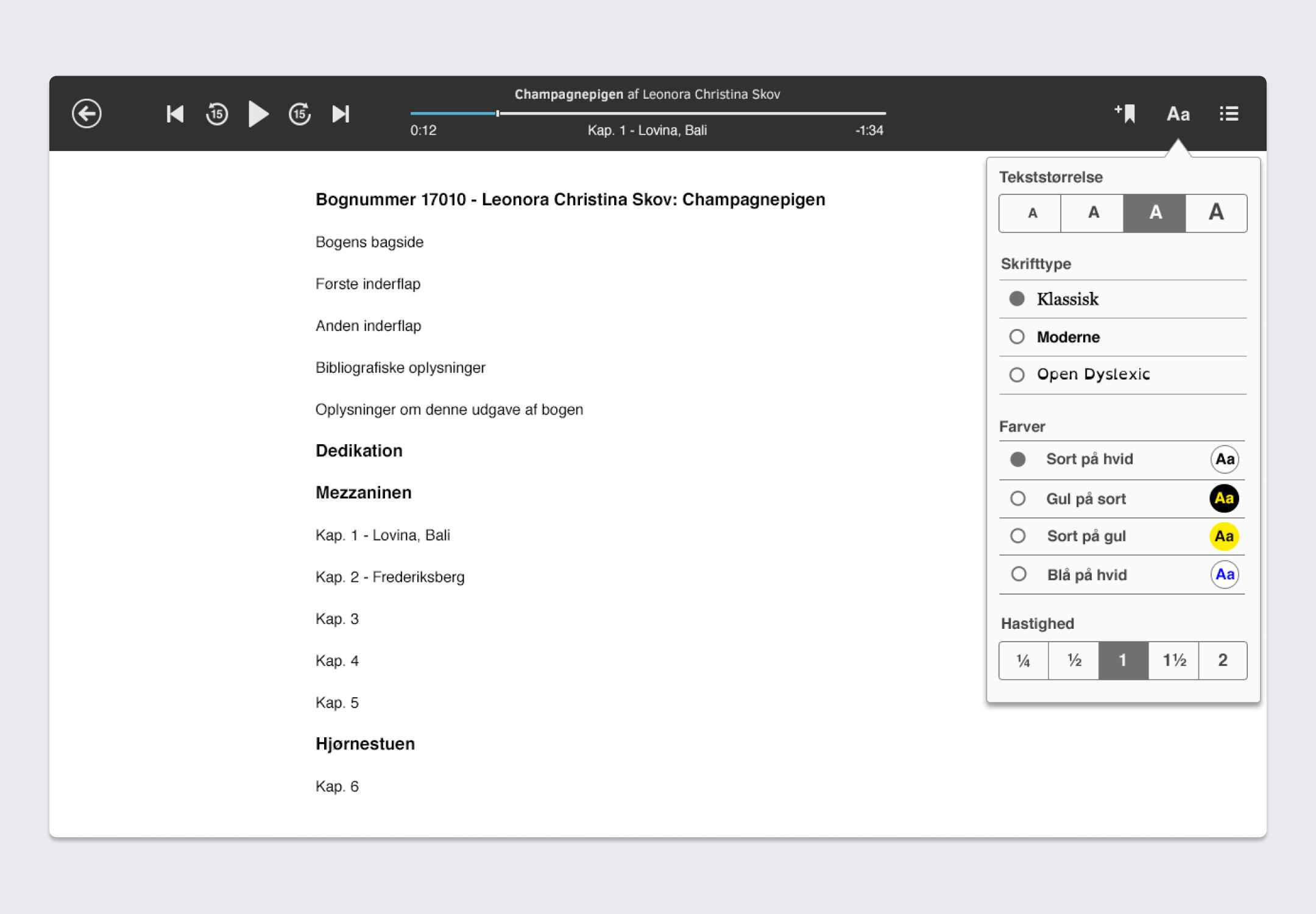Open Kap. 4
The height and width of the screenshot is (914, 1316).
tap(337, 661)
